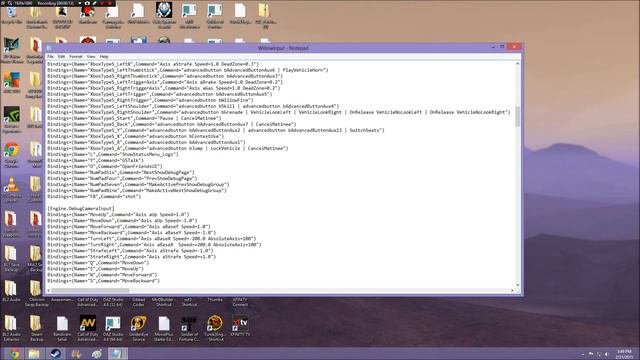The image size is (640, 360).
Task: Open the dropdown arrow in the recording bar
Action: tap(80, 3)
